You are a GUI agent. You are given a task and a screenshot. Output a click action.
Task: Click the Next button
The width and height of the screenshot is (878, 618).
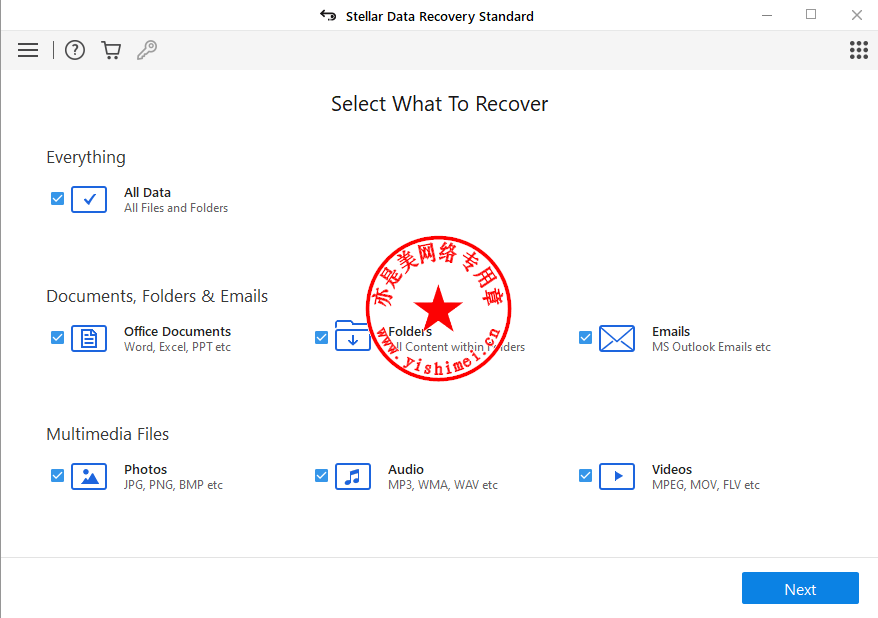tap(800, 588)
